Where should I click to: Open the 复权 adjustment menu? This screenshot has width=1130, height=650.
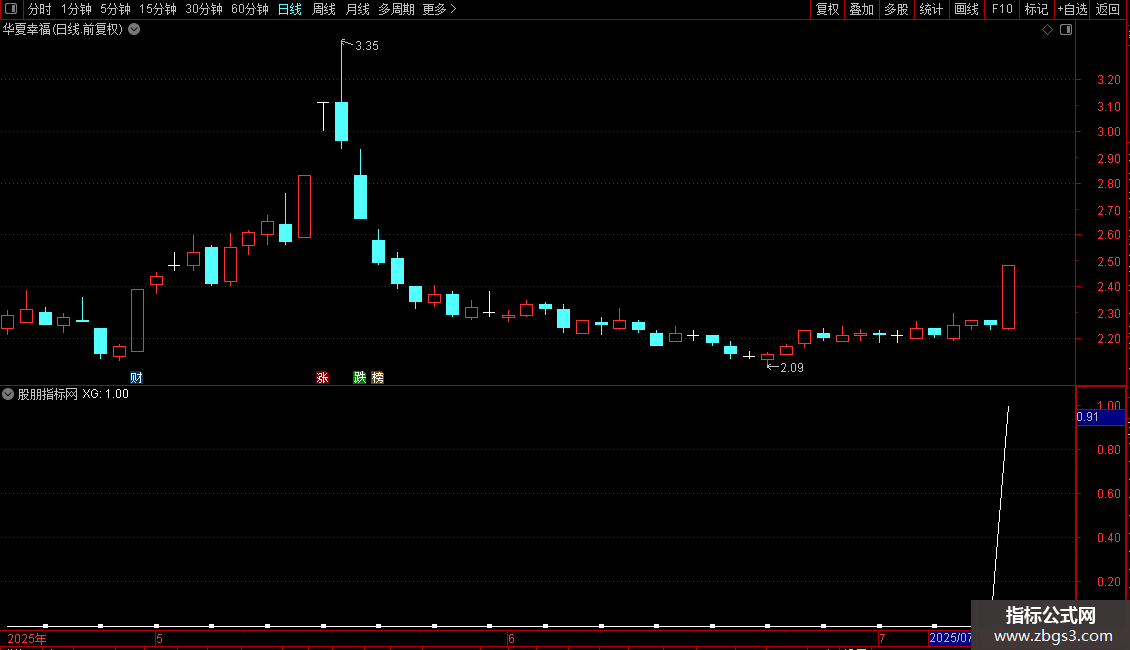point(827,9)
